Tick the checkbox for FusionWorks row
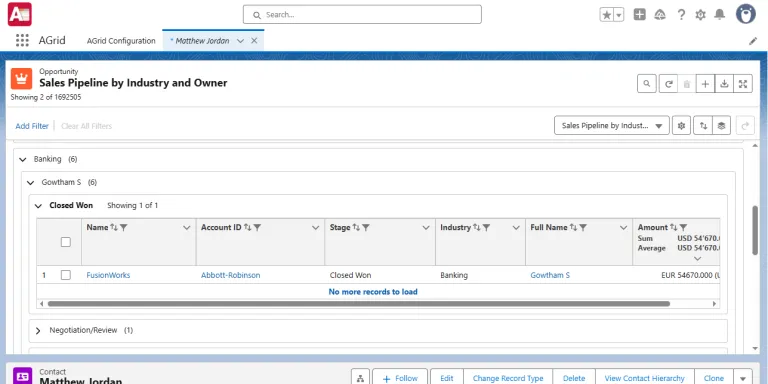The height and width of the screenshot is (384, 768). coord(66,275)
